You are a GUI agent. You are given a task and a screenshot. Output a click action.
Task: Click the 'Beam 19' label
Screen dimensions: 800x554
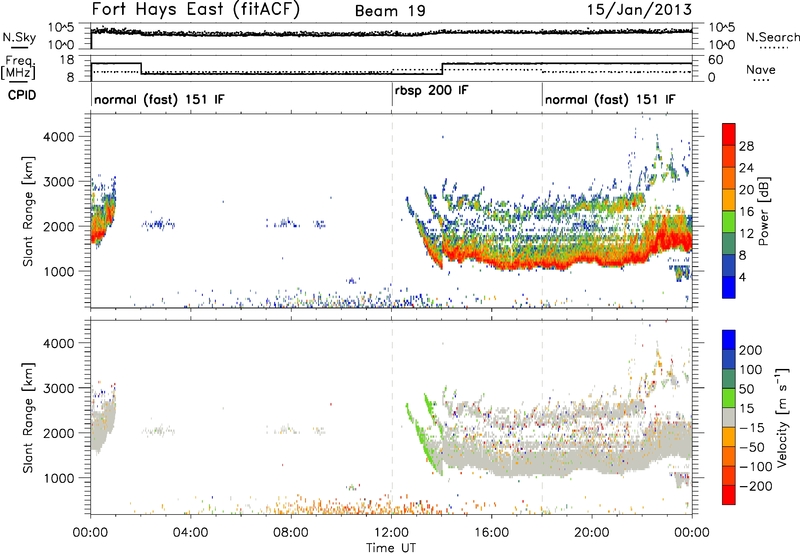point(390,11)
